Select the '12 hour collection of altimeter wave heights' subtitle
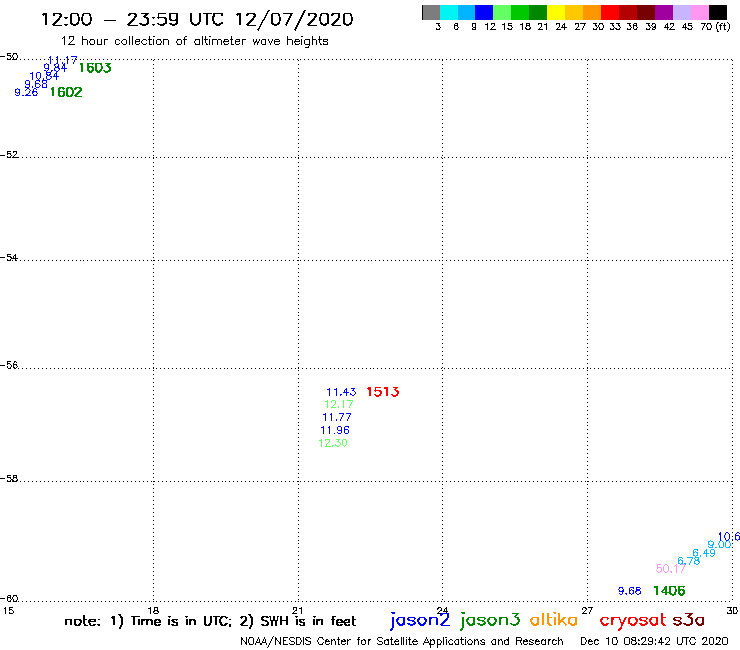The height and width of the screenshot is (650, 740). pos(194,42)
